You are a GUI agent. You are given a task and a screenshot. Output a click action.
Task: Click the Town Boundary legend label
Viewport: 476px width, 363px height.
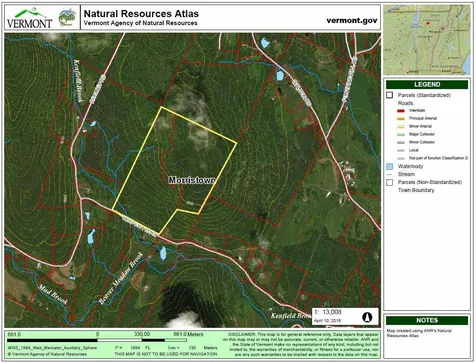416,190
